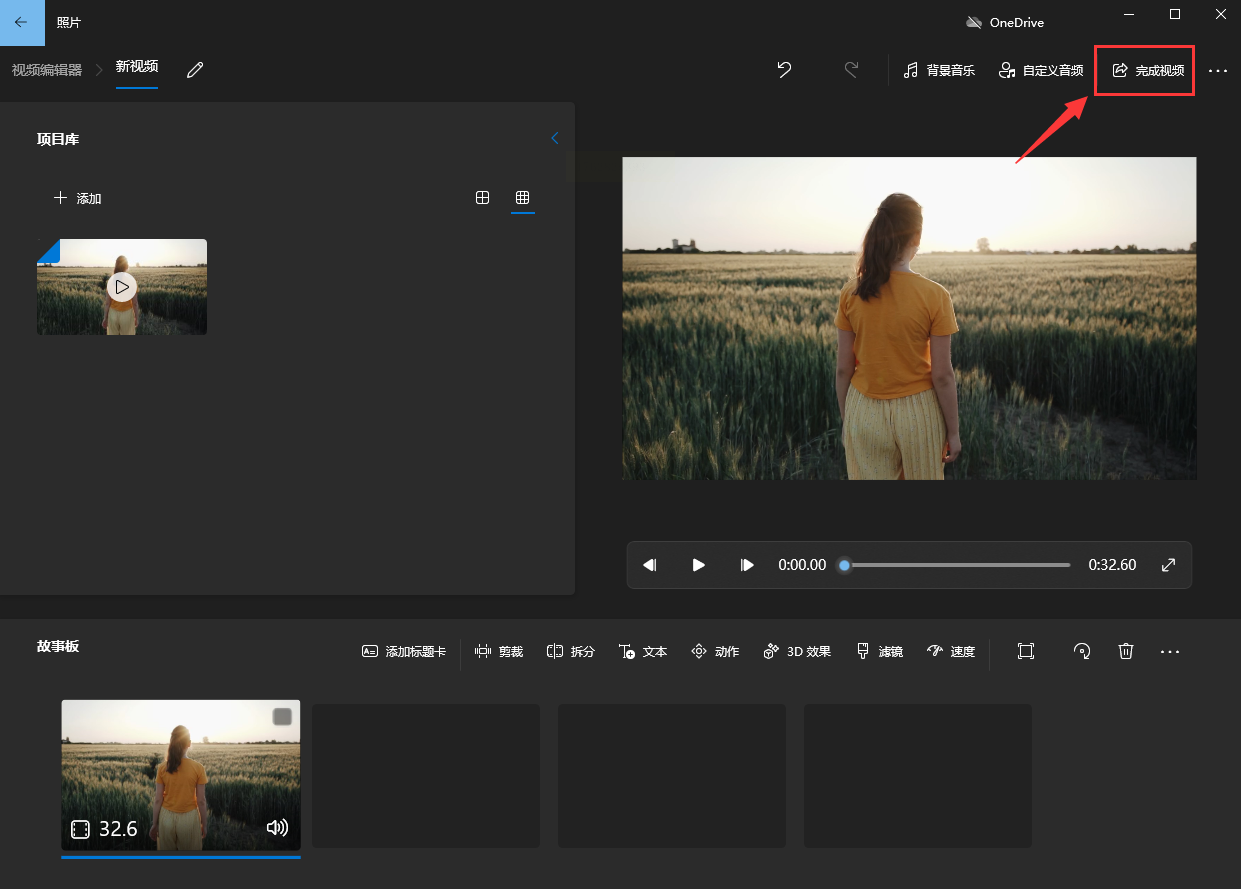Click 完成视频 to finish video
The image size is (1241, 889).
[1147, 71]
